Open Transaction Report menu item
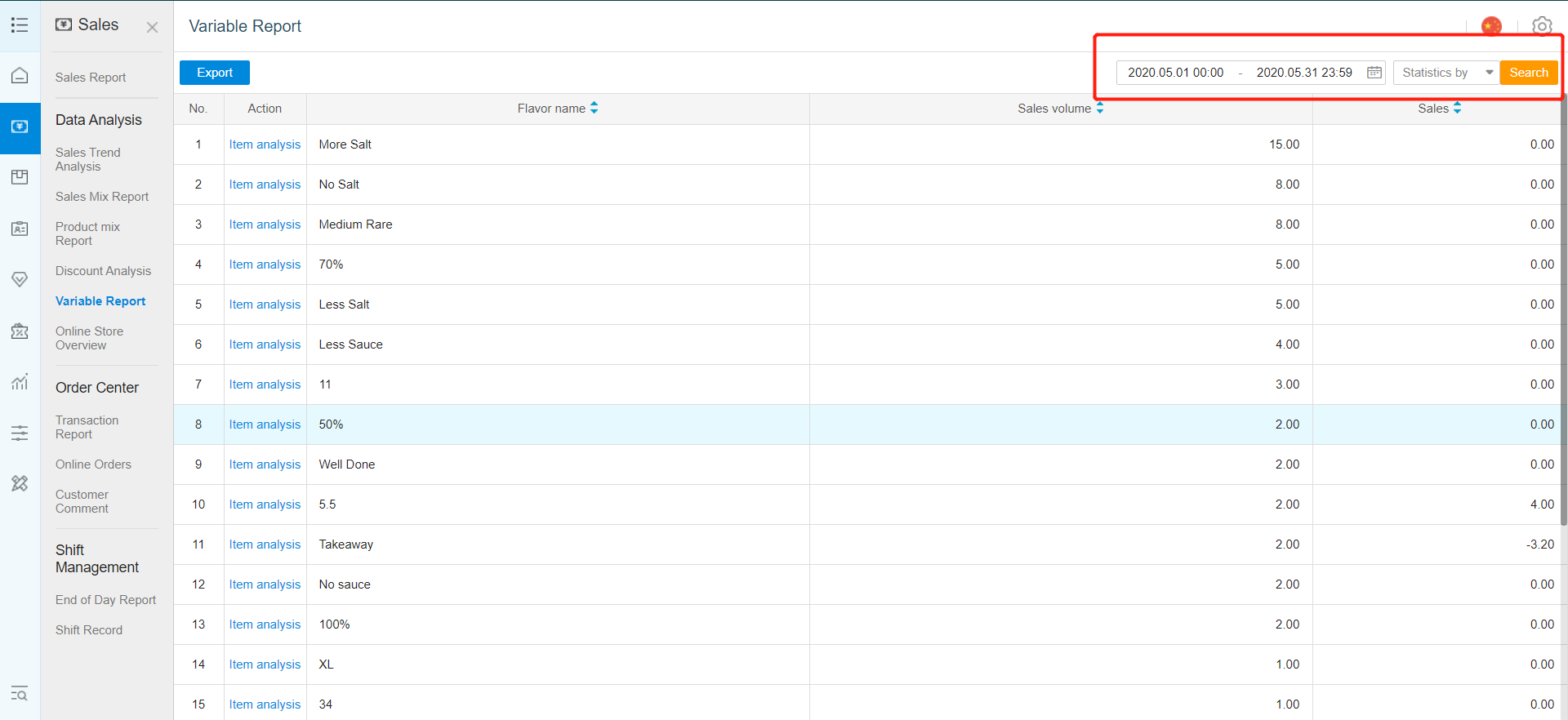Image resolution: width=1568 pixels, height=720 pixels. 87,427
